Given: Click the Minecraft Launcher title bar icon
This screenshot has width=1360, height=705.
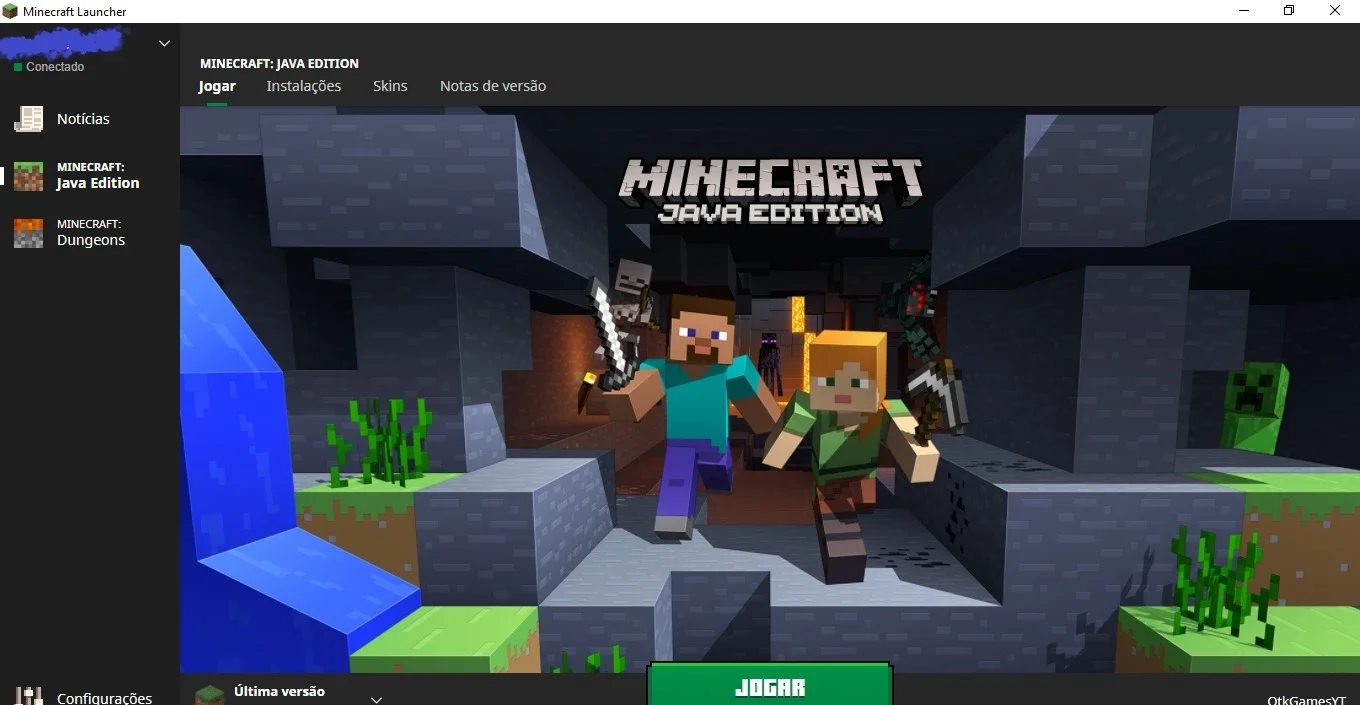Looking at the screenshot, I should 11,11.
